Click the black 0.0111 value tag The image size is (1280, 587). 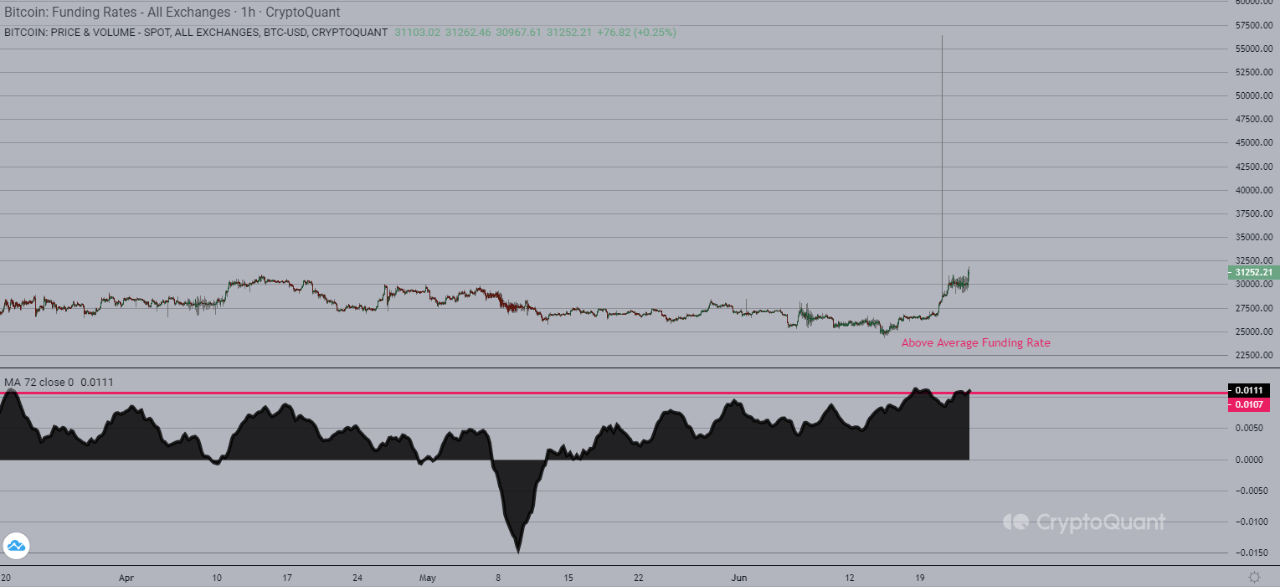point(1248,390)
